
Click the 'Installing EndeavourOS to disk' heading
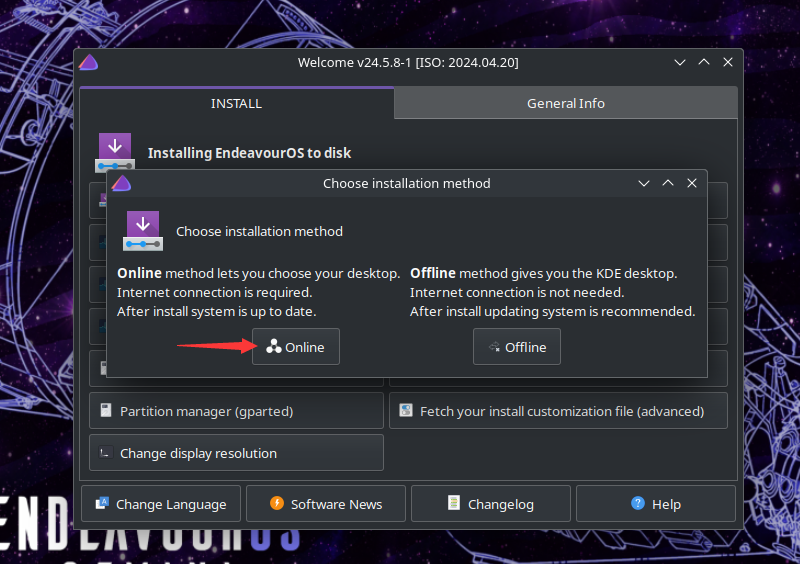249,153
